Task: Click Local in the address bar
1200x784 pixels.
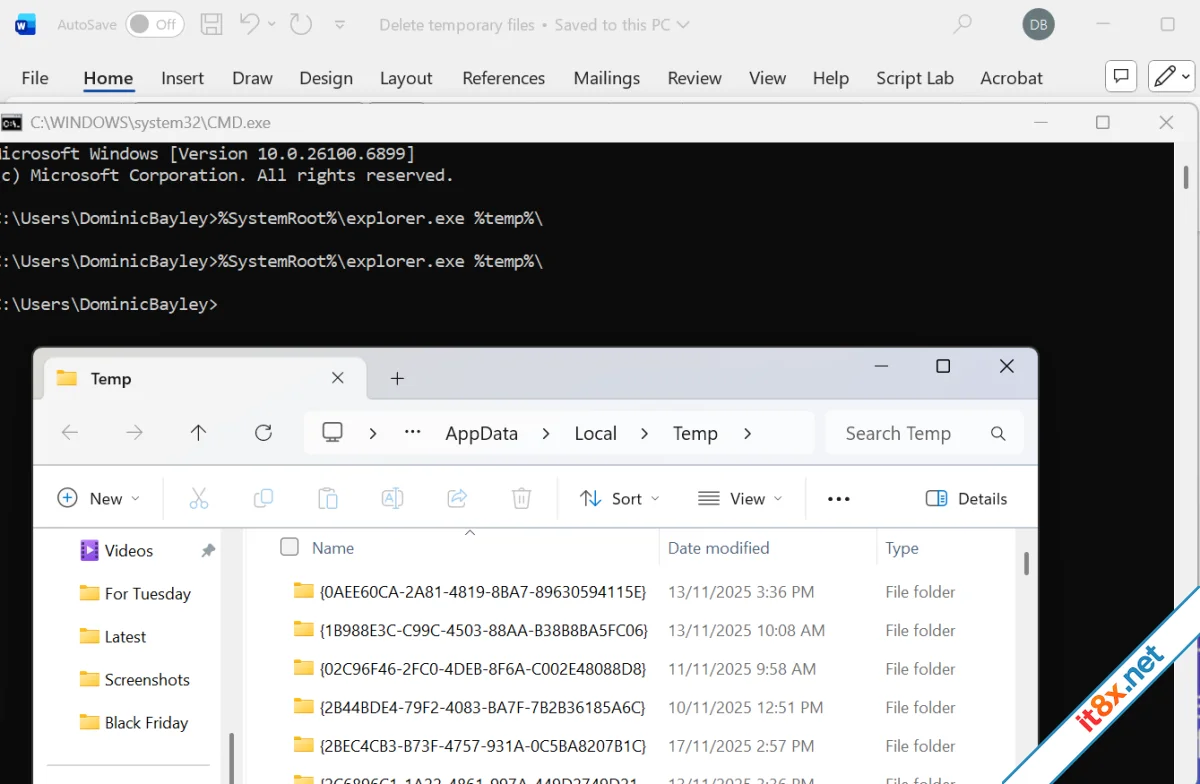Action: tap(596, 433)
